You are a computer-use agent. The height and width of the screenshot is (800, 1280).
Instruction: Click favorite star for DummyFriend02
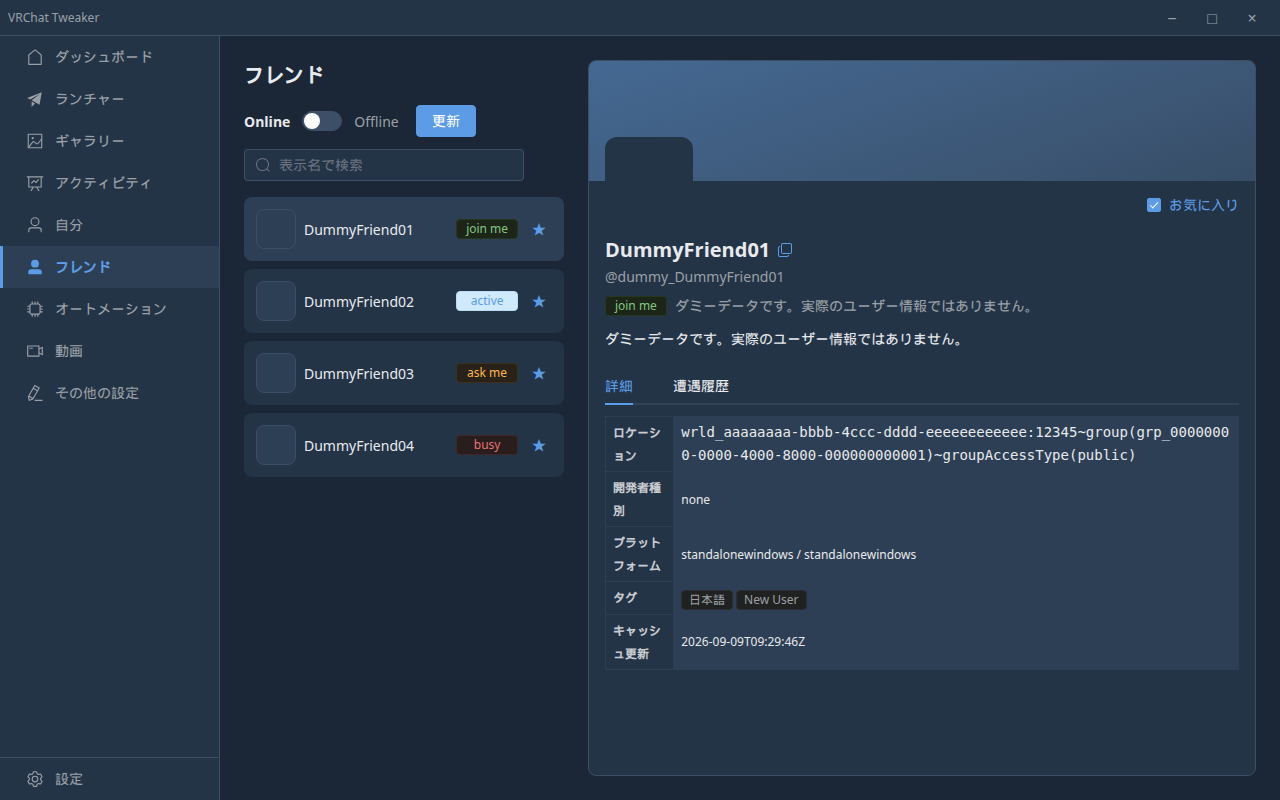(539, 301)
